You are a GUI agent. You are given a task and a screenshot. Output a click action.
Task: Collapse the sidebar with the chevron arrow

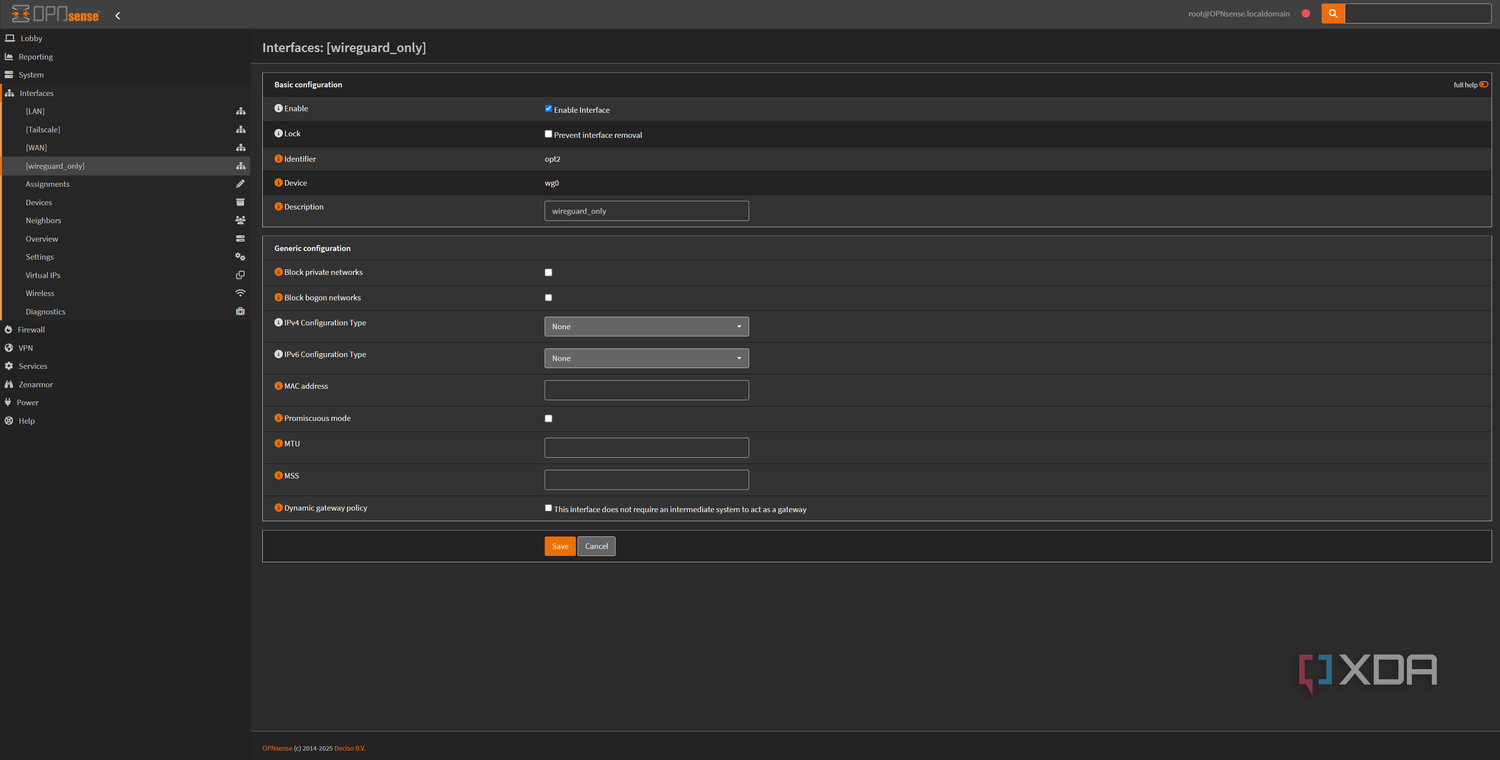[x=118, y=15]
